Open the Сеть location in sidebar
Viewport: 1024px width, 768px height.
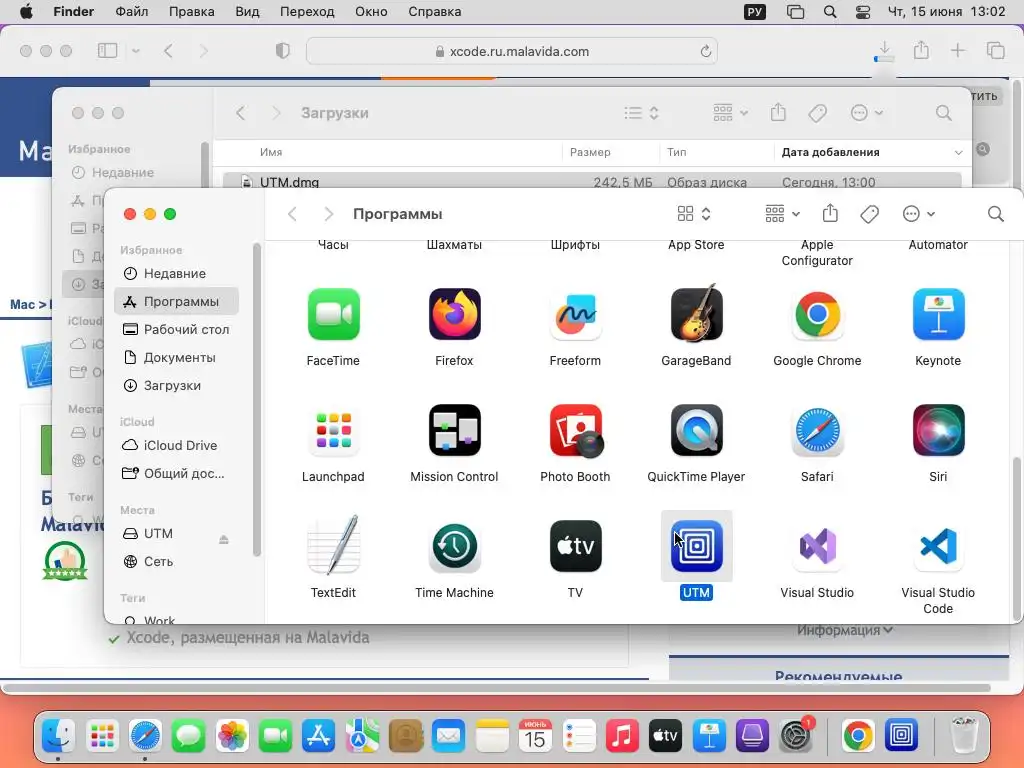tap(176, 562)
